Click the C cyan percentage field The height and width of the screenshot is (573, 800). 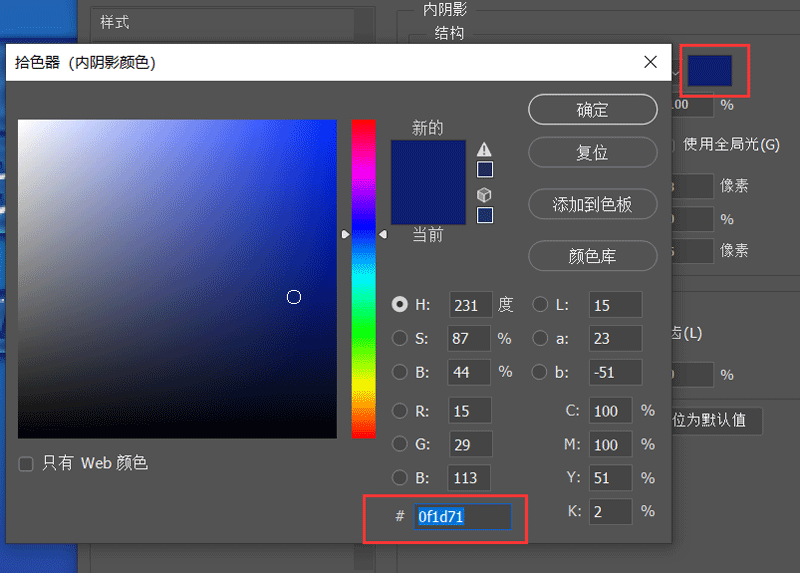[x=611, y=411]
